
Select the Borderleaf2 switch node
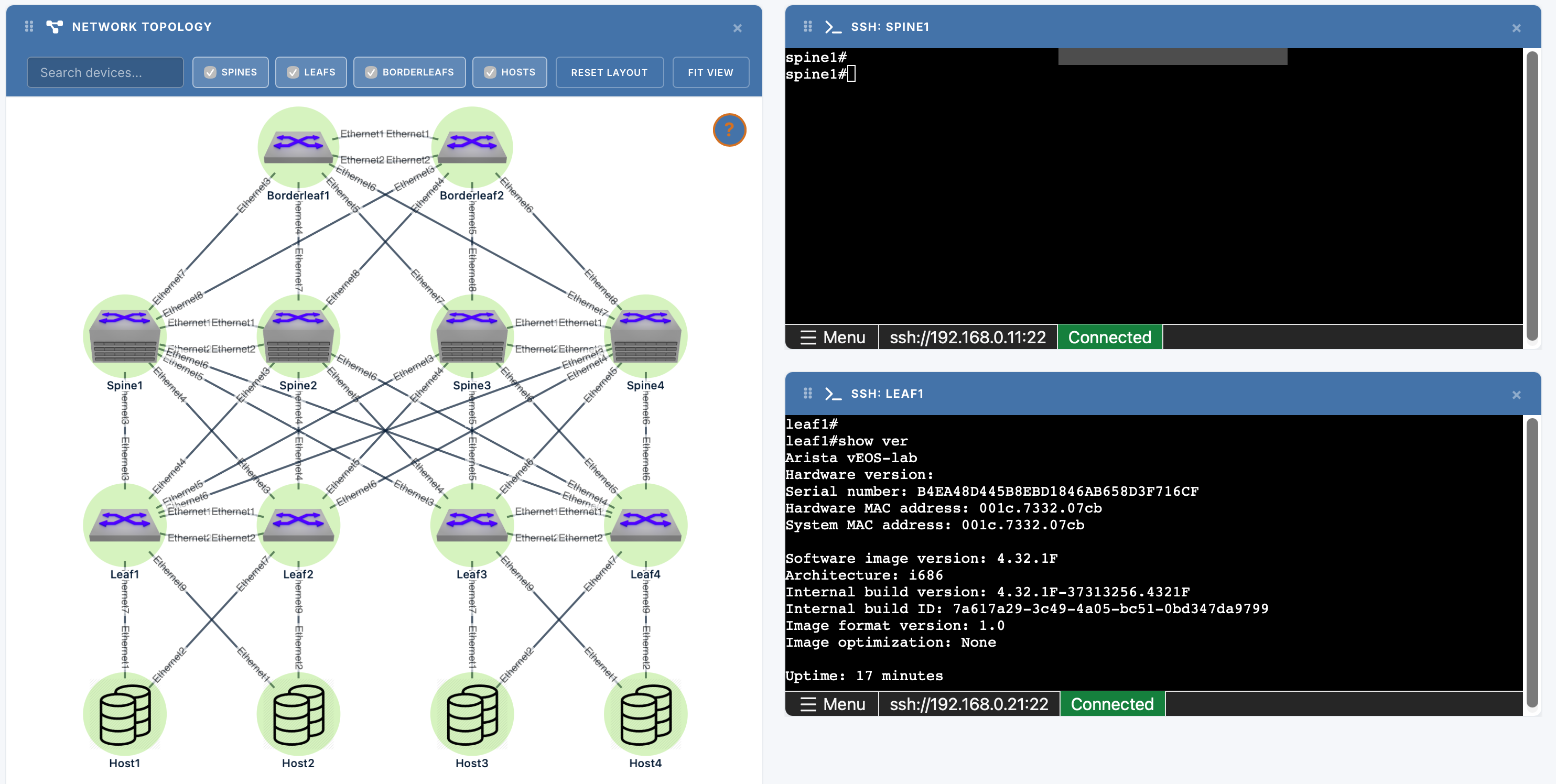(x=472, y=147)
